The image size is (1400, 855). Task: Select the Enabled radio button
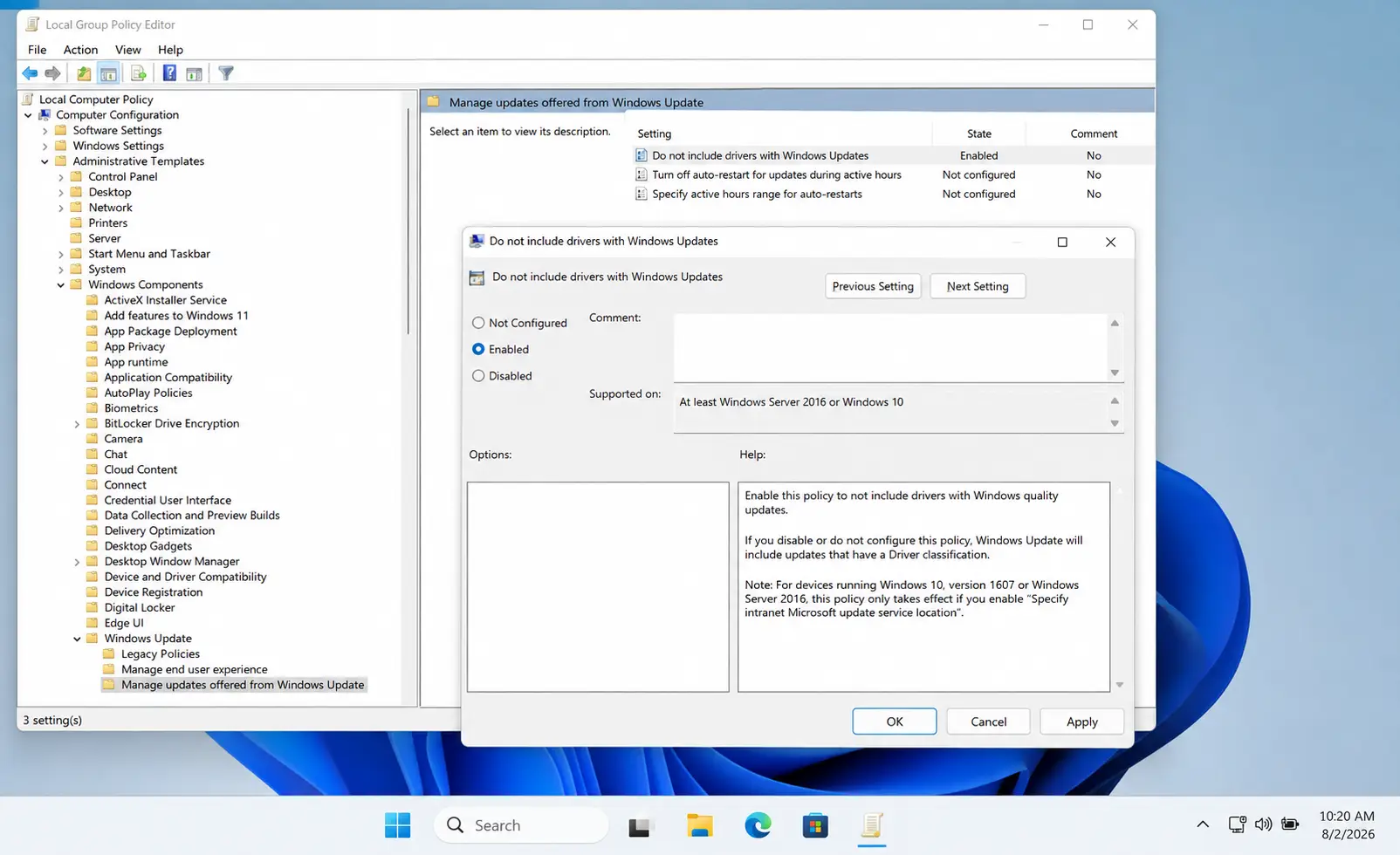point(478,349)
